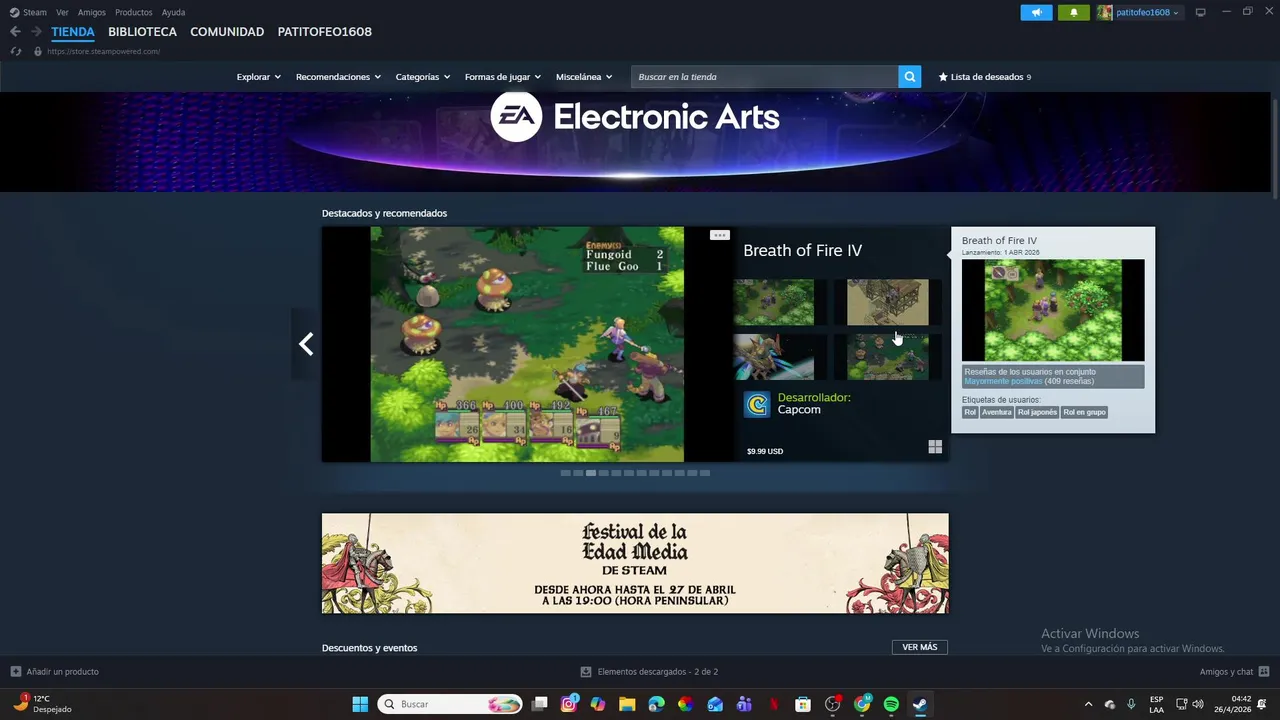Open the main Breath of Fire battle screenshot
The width and height of the screenshot is (1280, 720).
click(x=527, y=344)
